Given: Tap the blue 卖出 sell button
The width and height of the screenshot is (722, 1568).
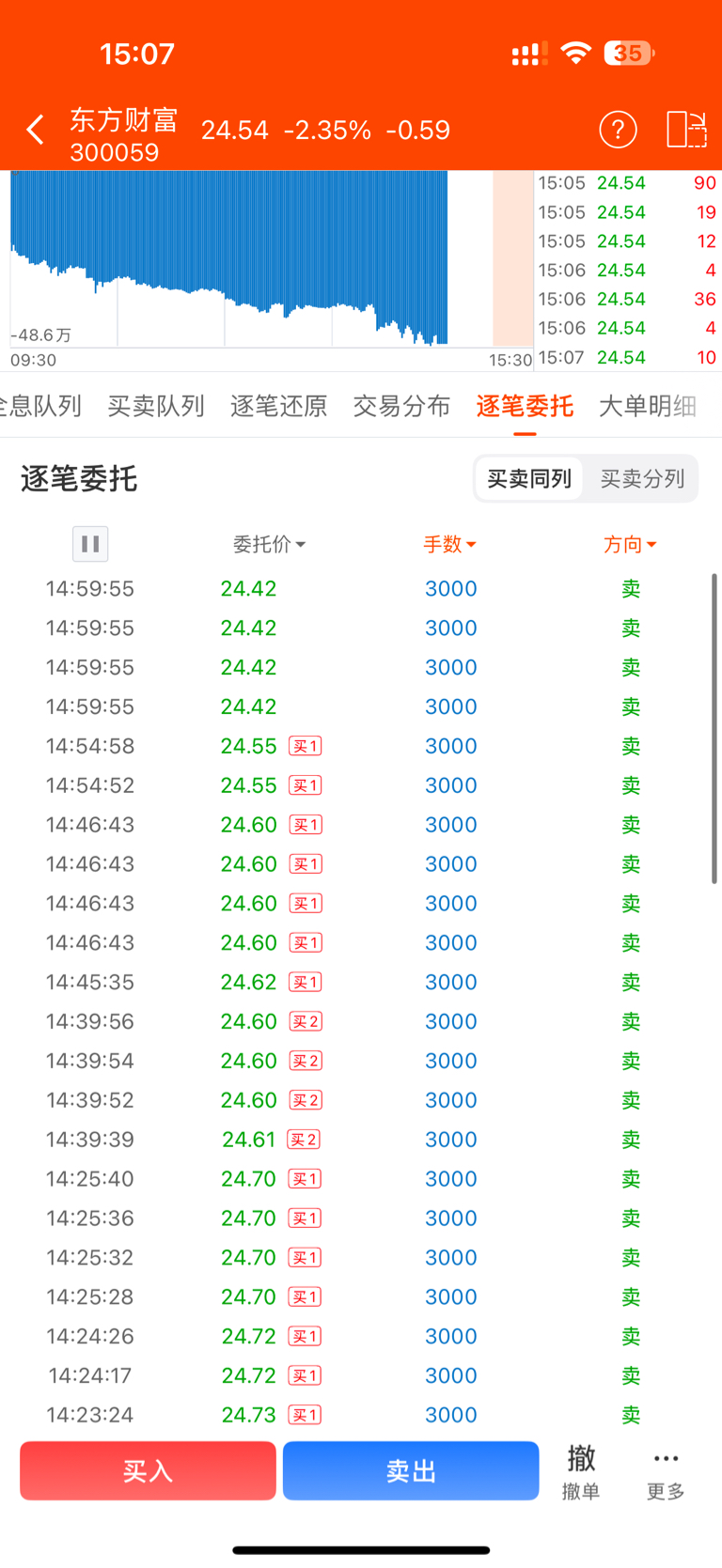Looking at the screenshot, I should click(411, 1471).
